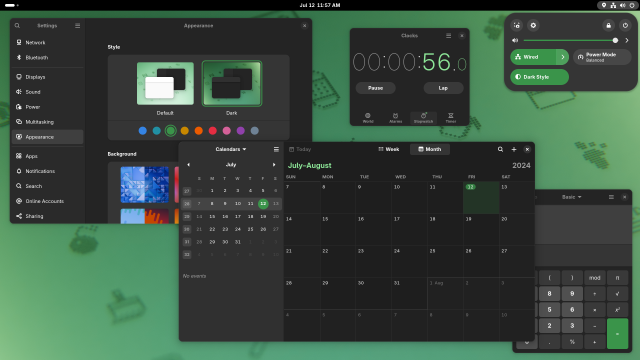
Task: Open Bluetooth settings in sidebar
Action: tap(47, 58)
